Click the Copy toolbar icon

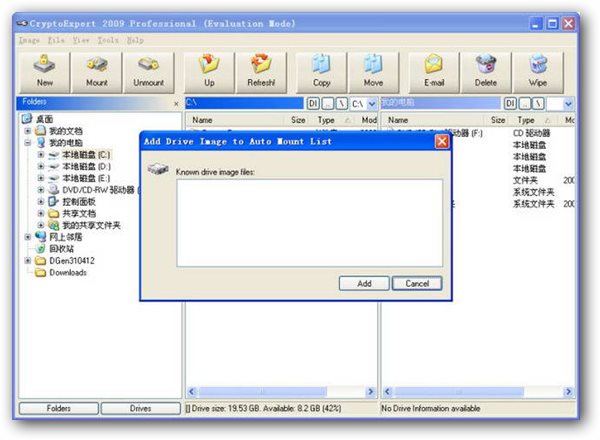coord(321,73)
